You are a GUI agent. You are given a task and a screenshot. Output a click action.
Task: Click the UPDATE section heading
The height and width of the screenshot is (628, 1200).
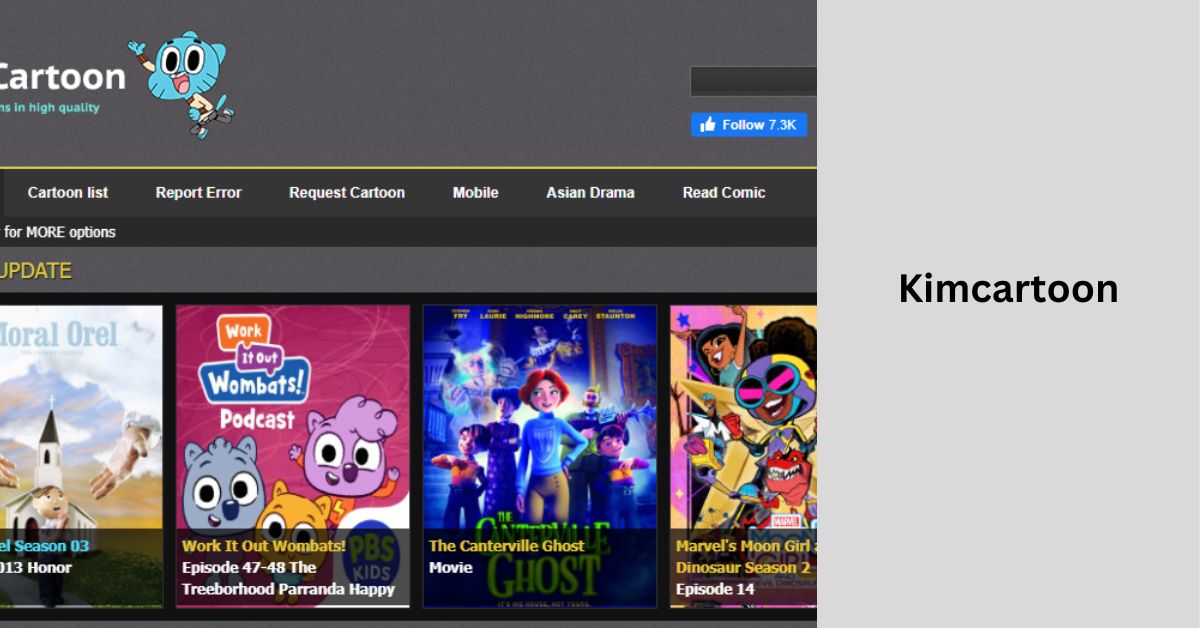(36, 271)
